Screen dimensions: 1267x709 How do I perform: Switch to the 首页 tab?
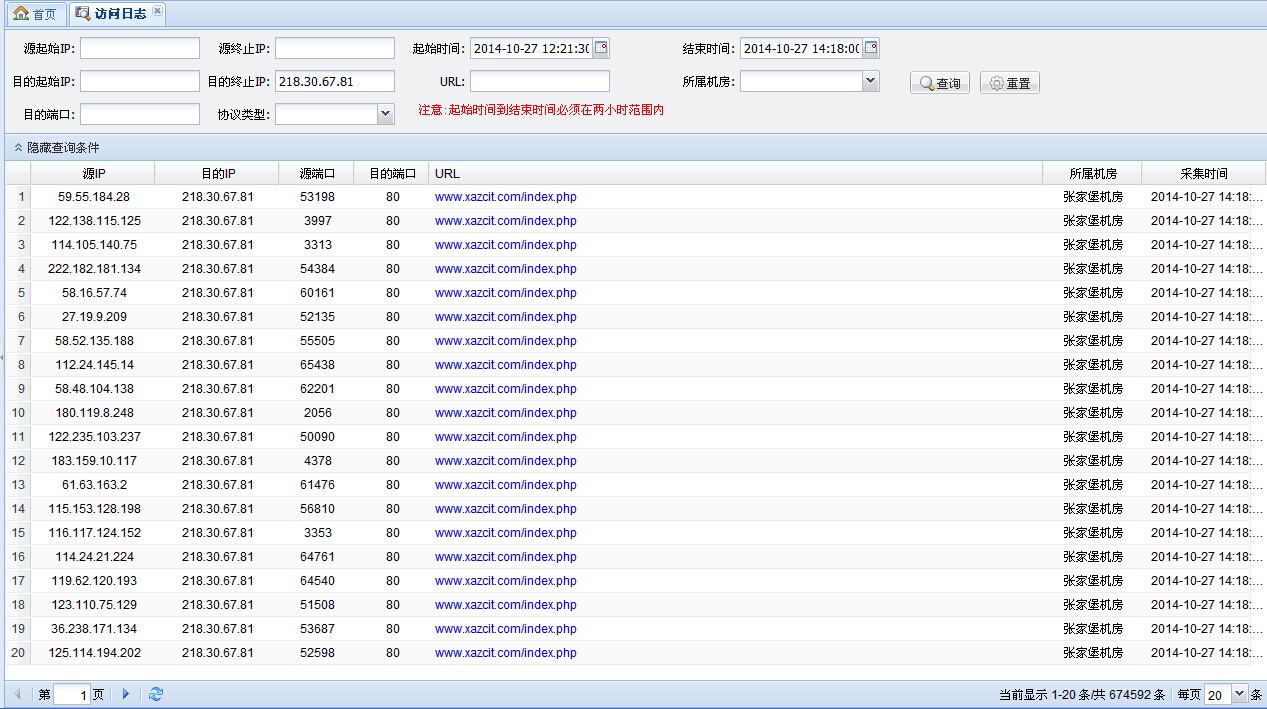click(35, 14)
